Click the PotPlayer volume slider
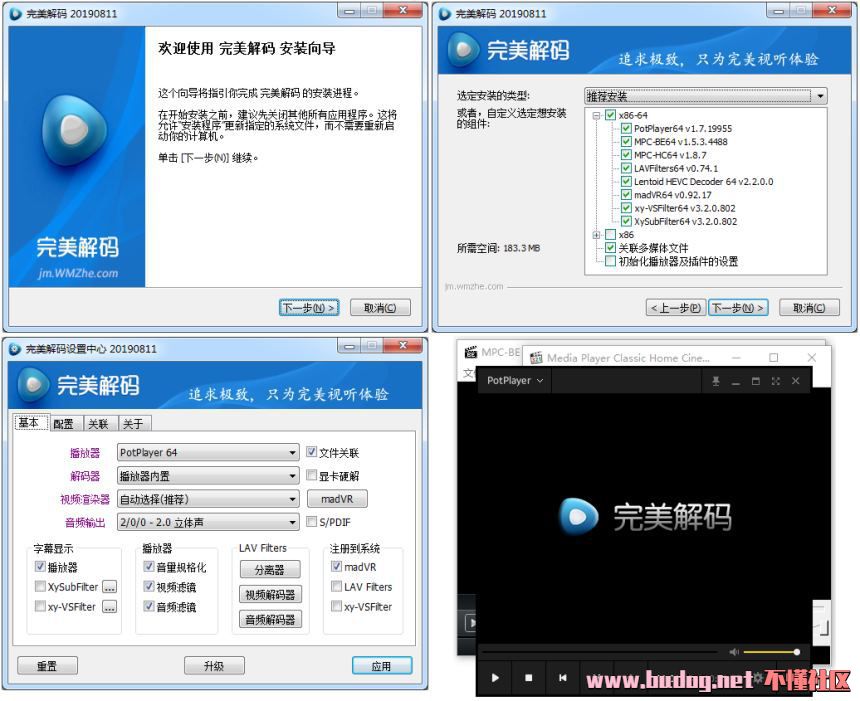Image resolution: width=860 pixels, height=701 pixels. [770, 652]
